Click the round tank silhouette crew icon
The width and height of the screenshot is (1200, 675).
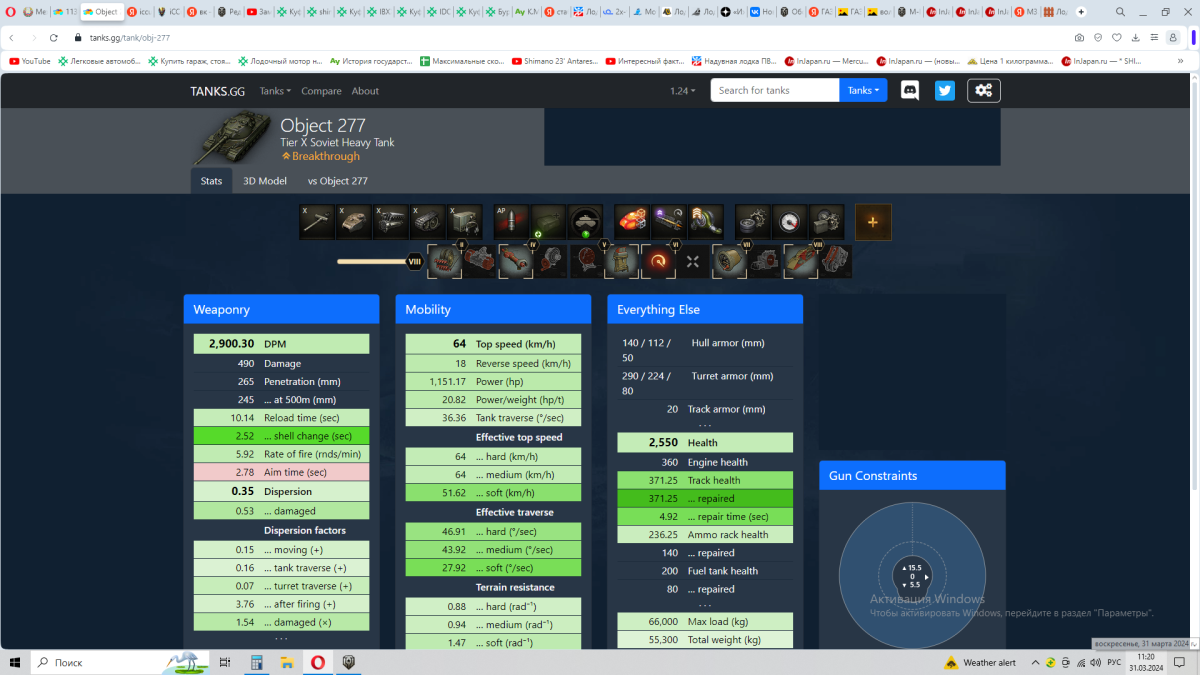pyautogui.click(x=585, y=222)
